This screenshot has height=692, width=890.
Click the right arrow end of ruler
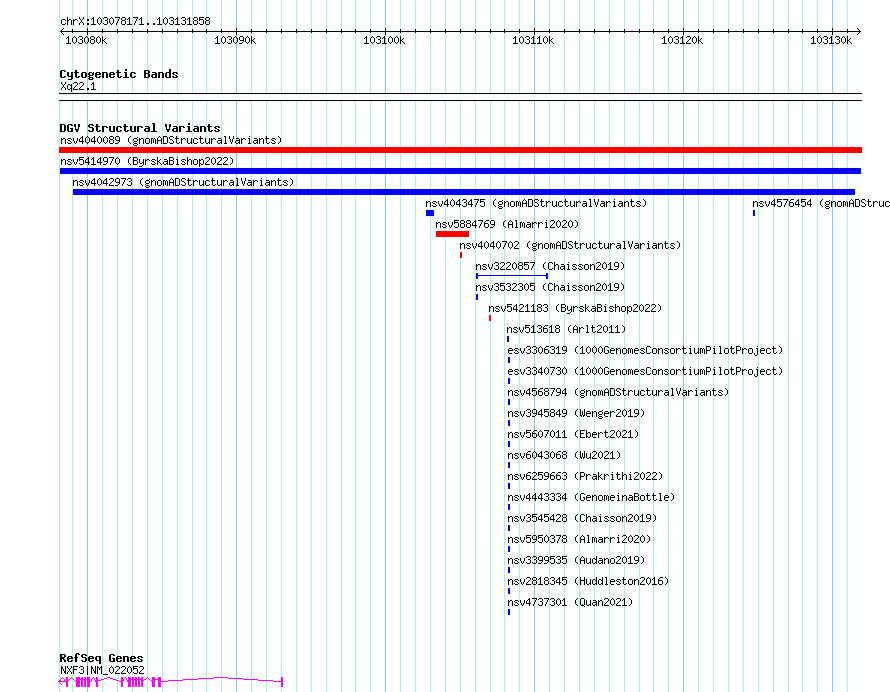coord(859,32)
